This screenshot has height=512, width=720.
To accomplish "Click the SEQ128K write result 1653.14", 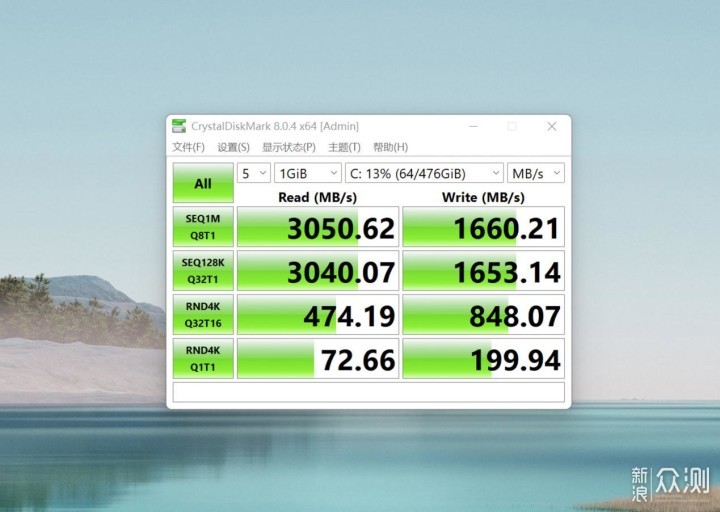I will point(484,270).
